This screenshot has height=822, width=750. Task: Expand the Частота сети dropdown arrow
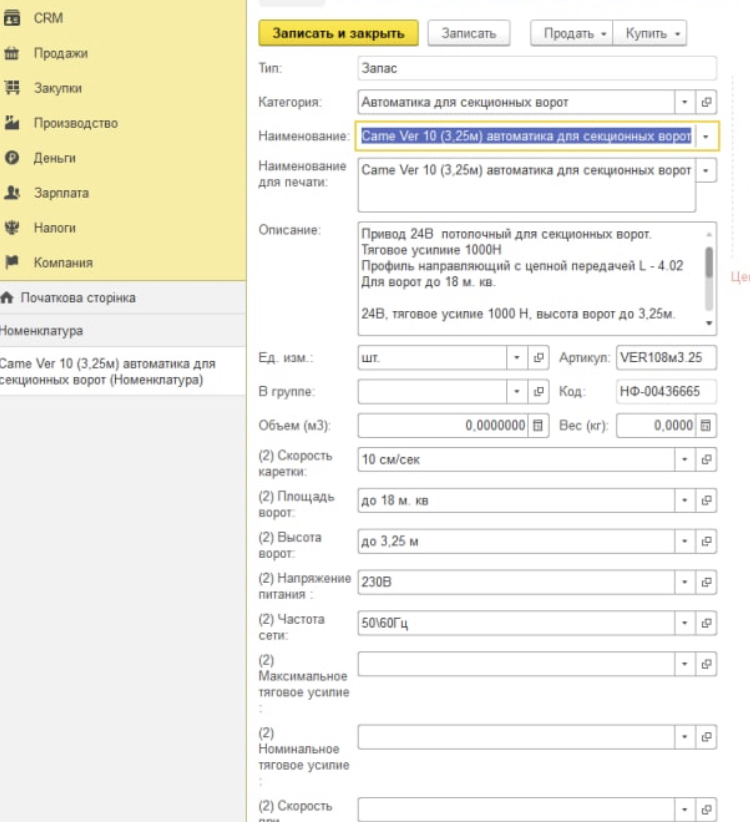coord(684,623)
